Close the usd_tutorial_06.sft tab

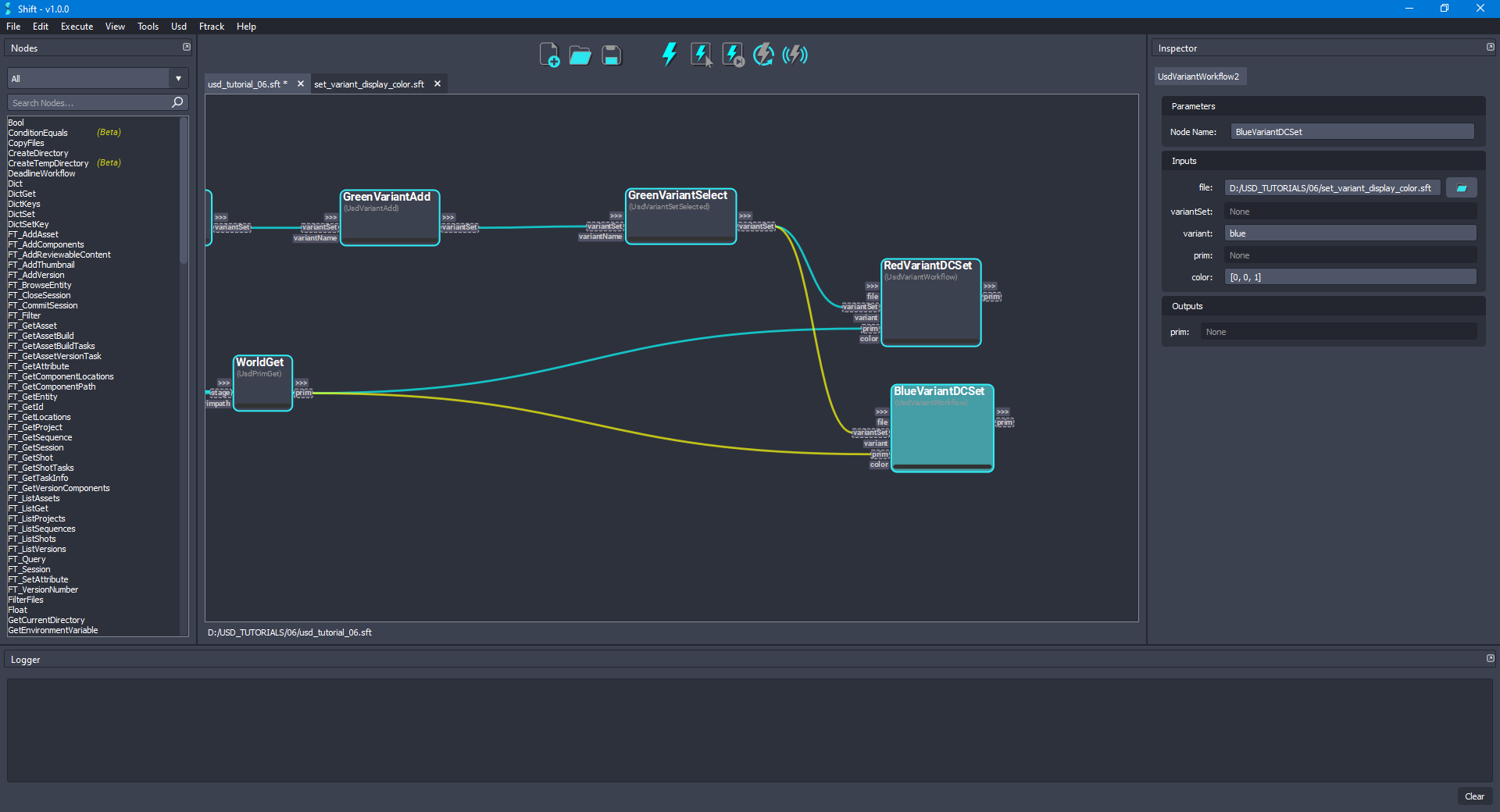[301, 84]
